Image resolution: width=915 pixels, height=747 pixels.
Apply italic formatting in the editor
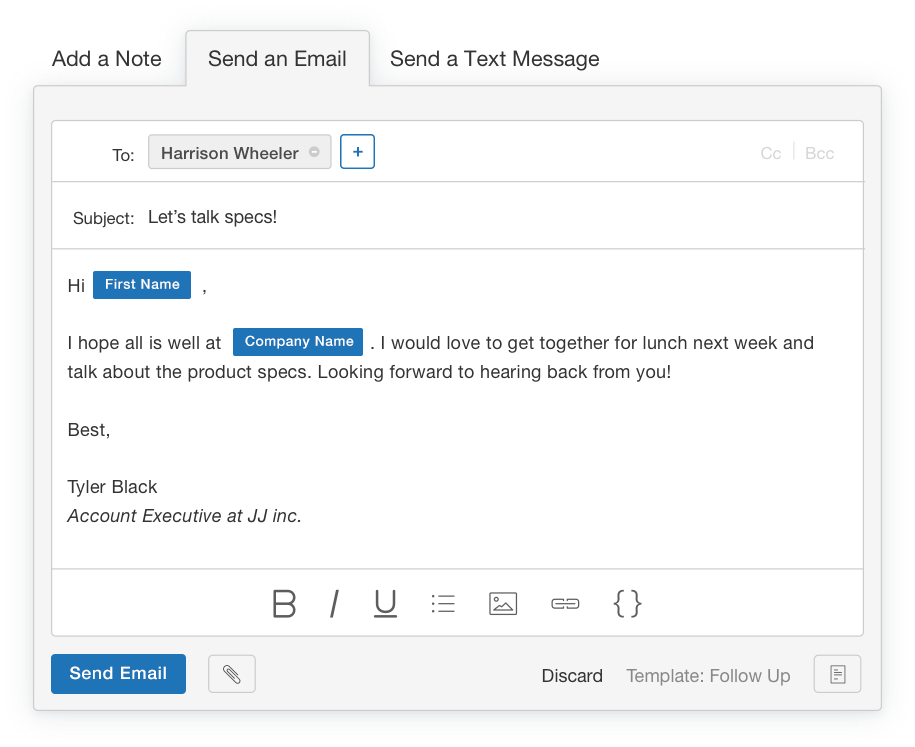click(334, 603)
